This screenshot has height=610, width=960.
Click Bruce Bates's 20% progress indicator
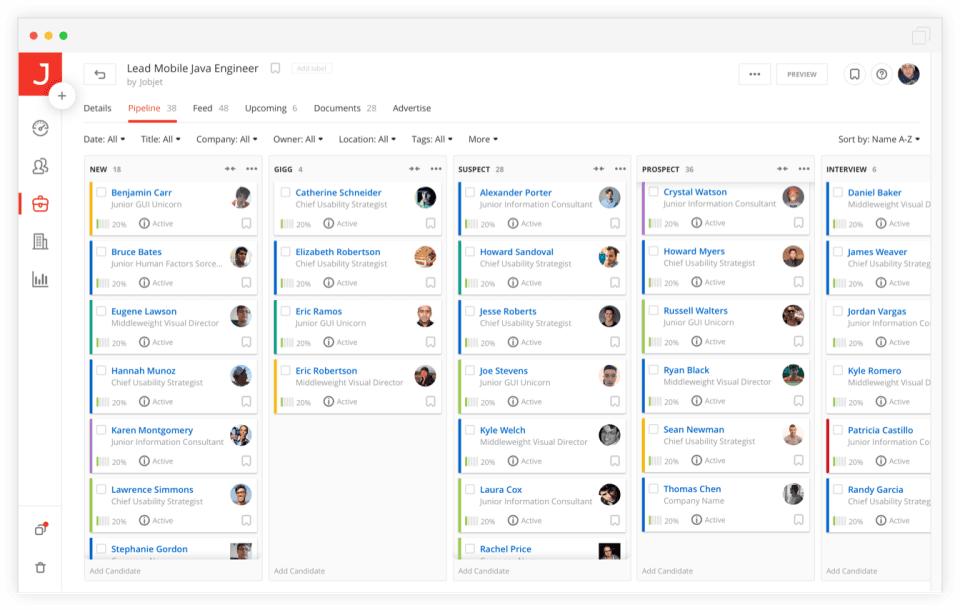pos(111,284)
